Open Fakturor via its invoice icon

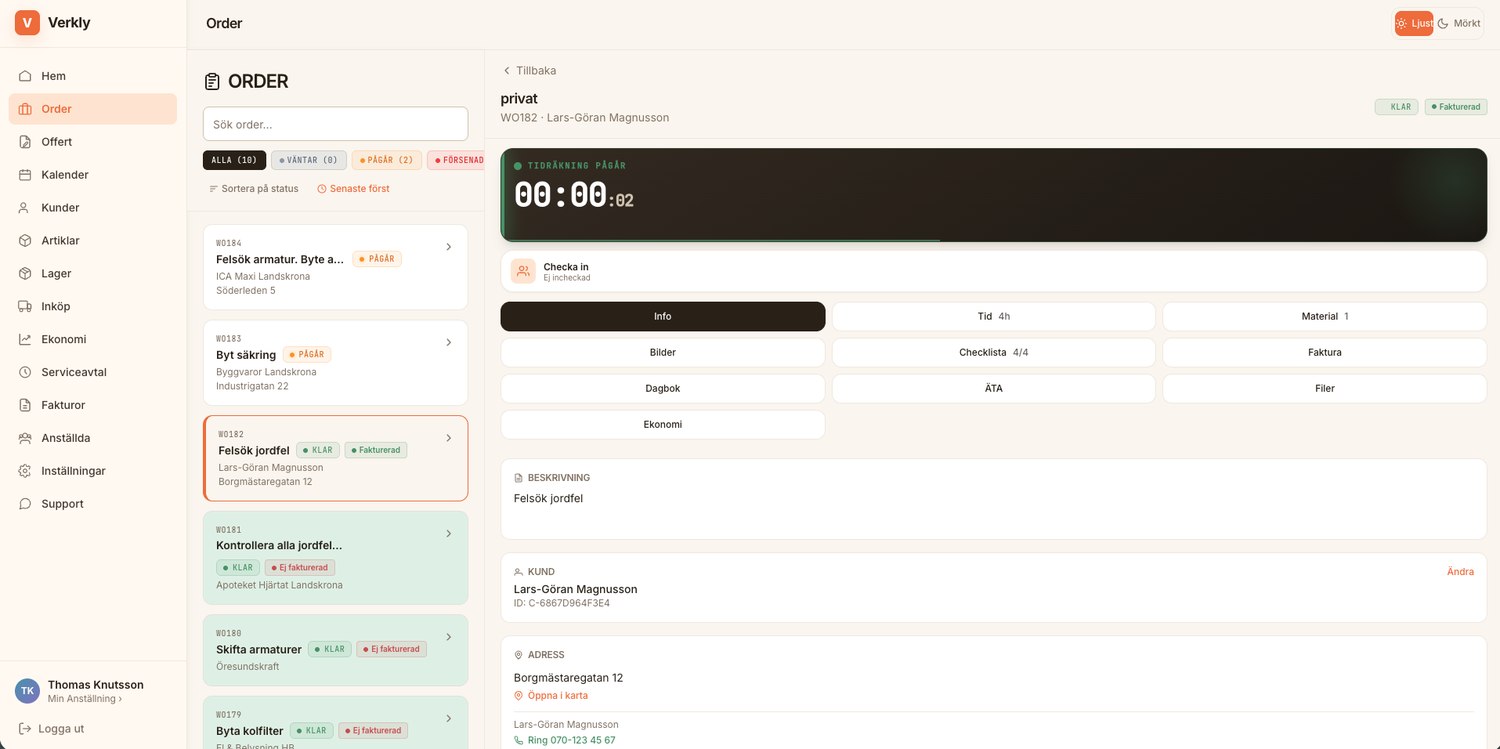(25, 405)
